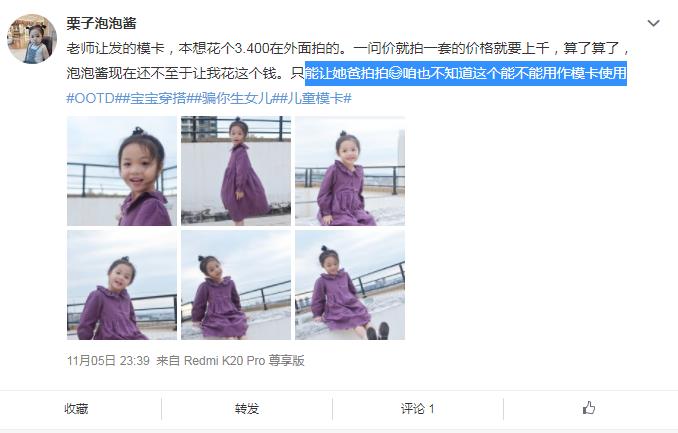Click the highlighted post text
Screen dimensions: 678x433
(x=466, y=73)
